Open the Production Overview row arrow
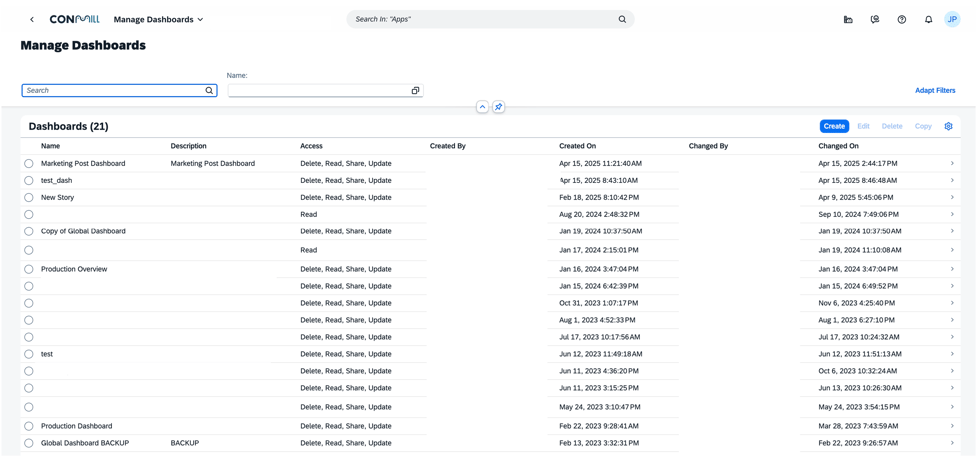The height and width of the screenshot is (459, 980). point(952,269)
